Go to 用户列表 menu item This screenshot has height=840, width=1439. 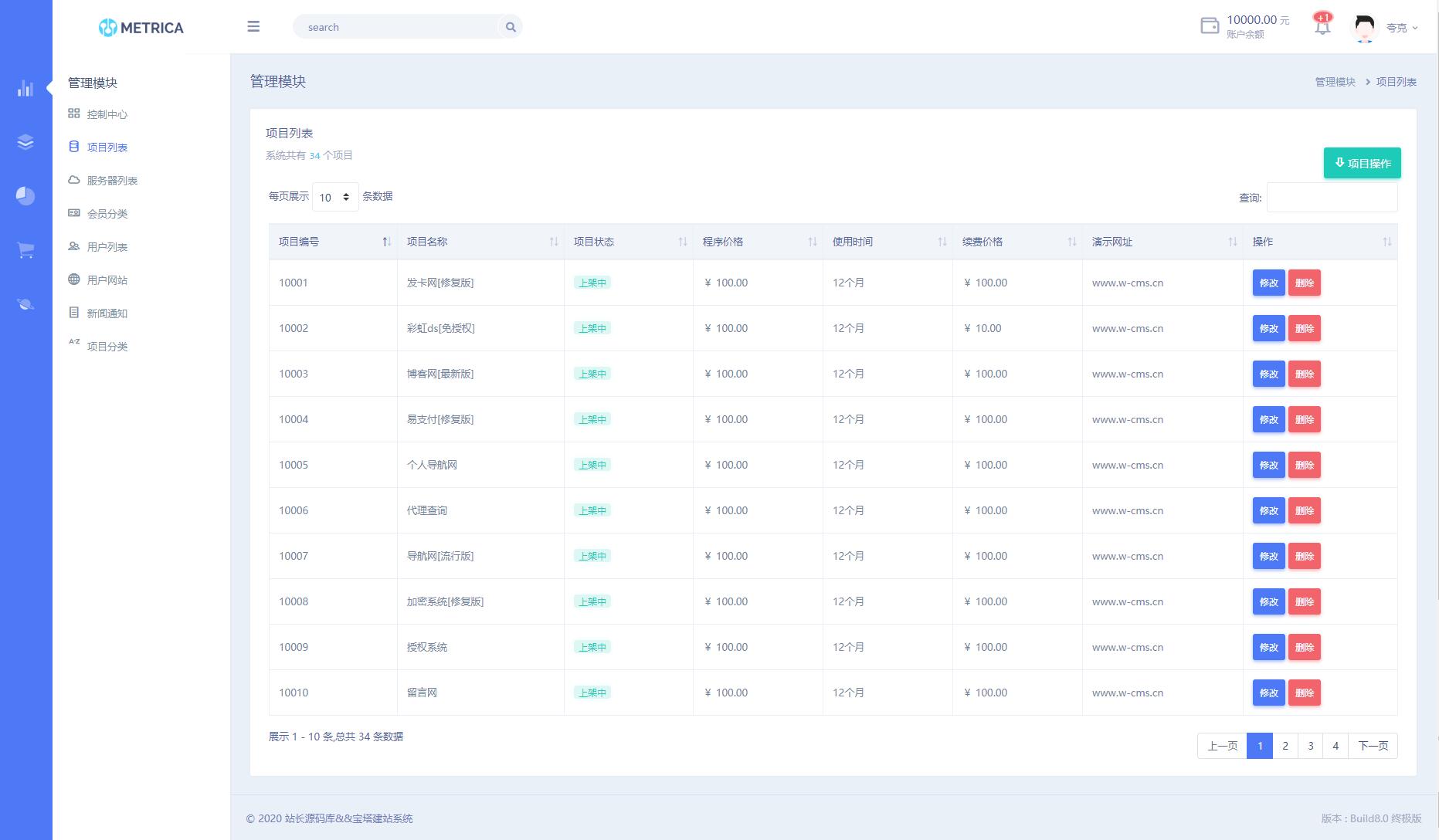[x=107, y=247]
